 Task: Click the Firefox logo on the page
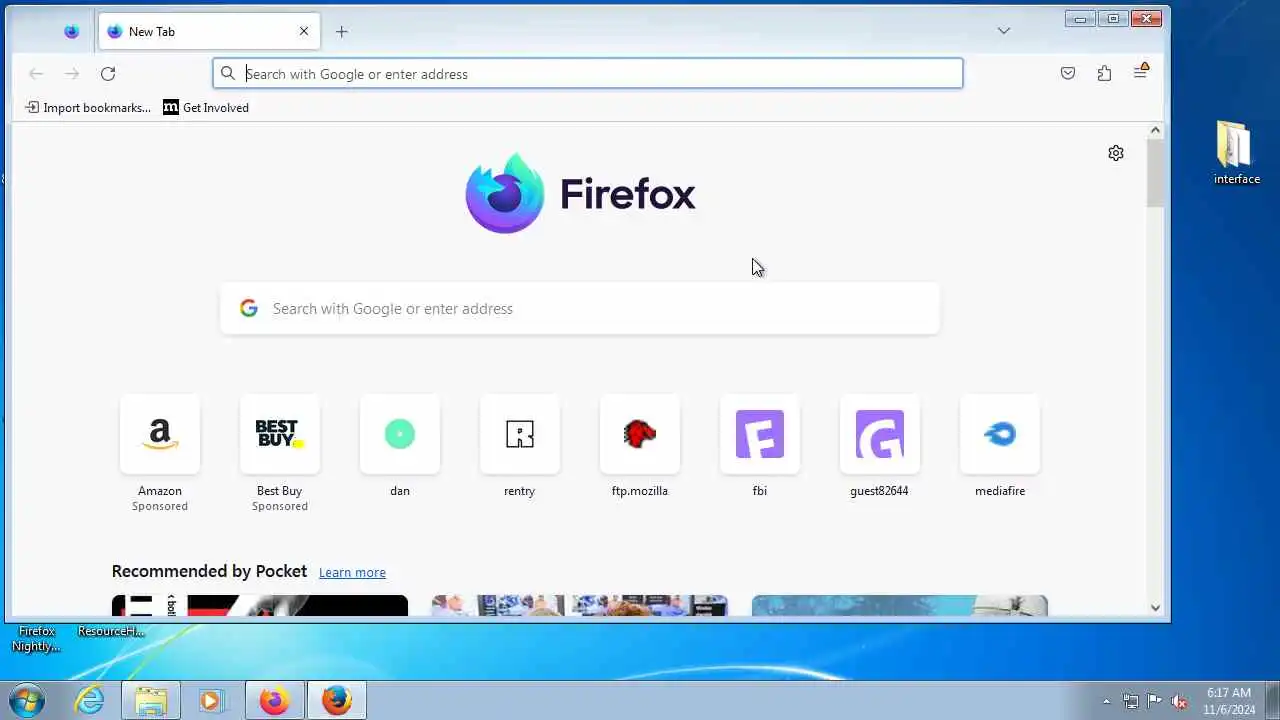tap(580, 193)
